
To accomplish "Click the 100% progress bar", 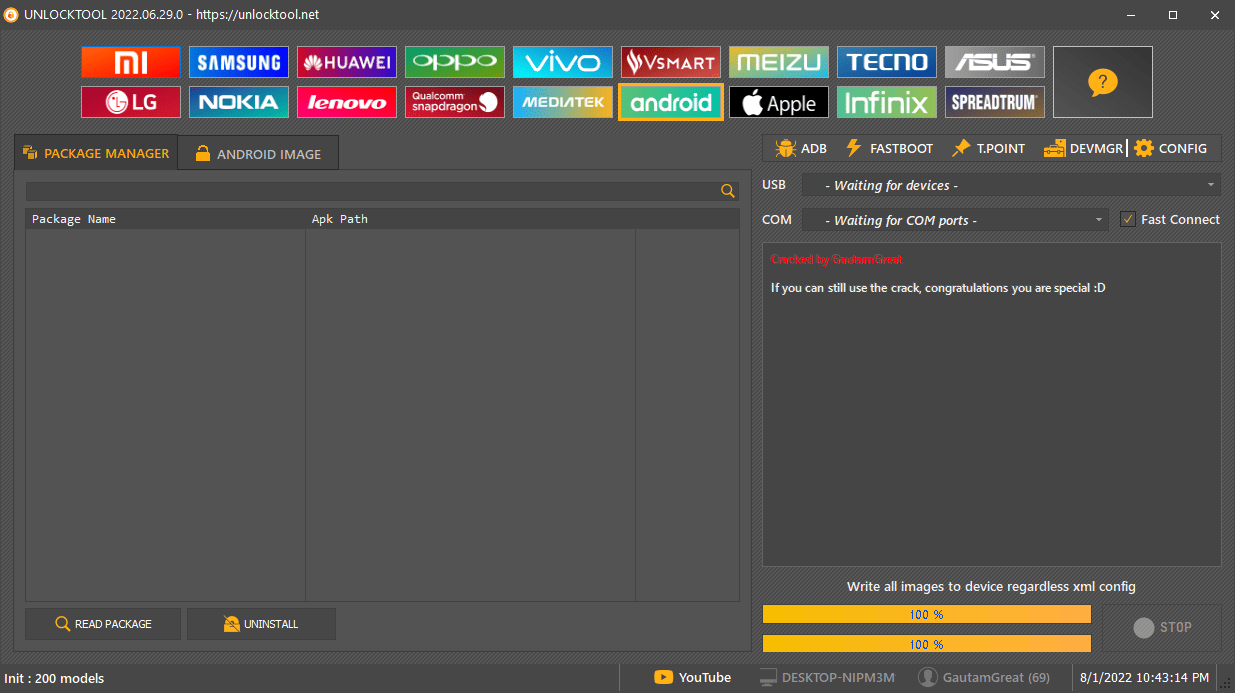I will point(927,614).
